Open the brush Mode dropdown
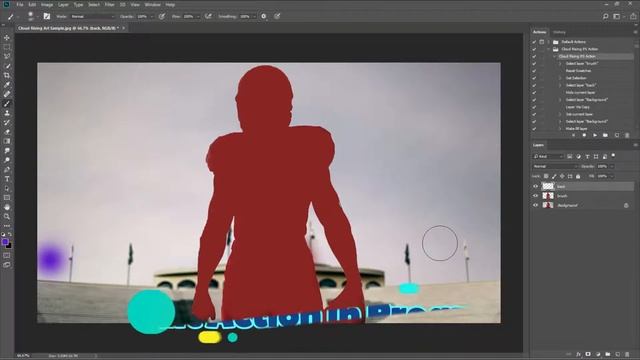This screenshot has width=640, height=360. pos(93,16)
